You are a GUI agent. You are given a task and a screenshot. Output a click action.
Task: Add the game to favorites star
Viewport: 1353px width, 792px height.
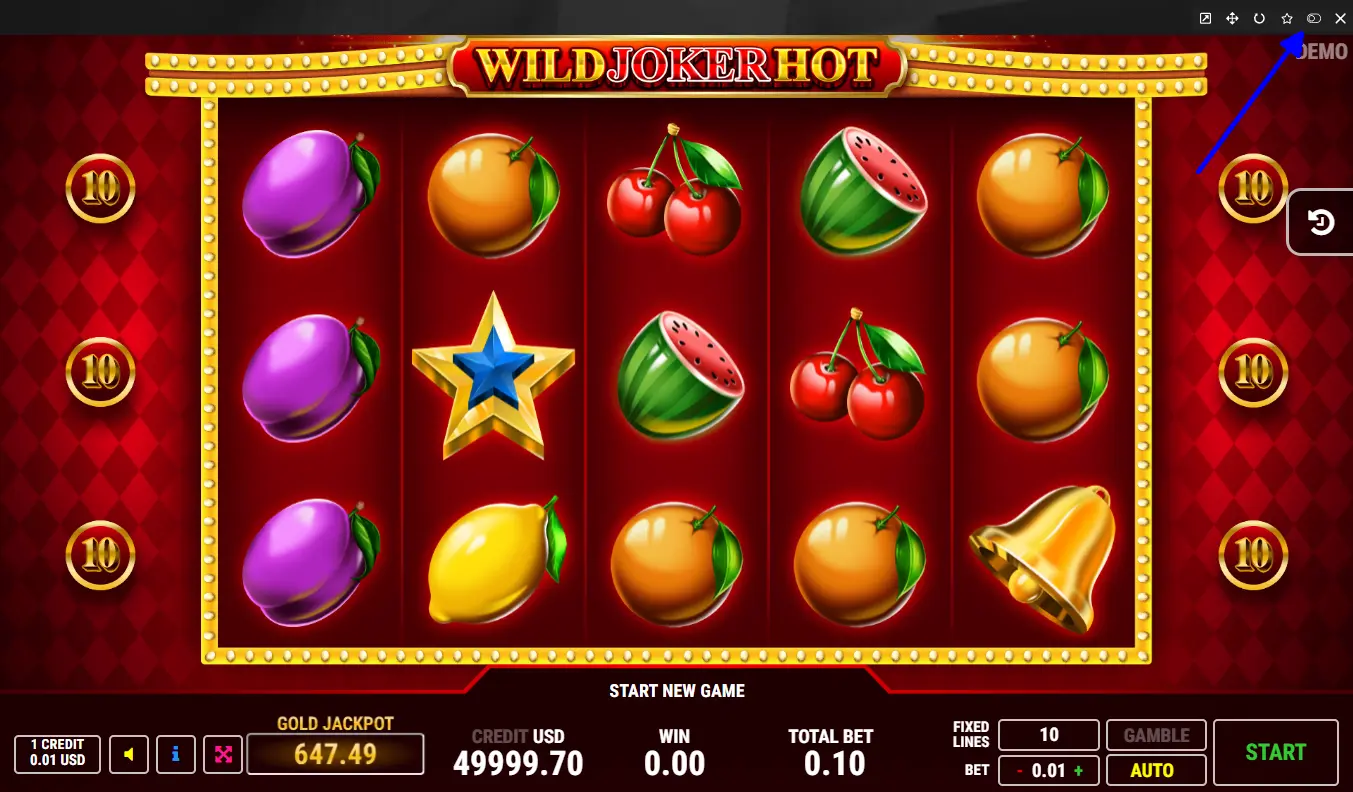pos(1287,18)
